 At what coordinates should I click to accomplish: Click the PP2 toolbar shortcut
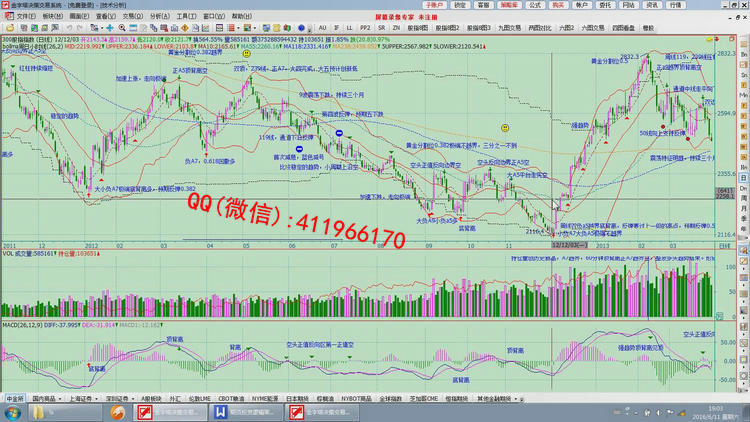tap(365, 28)
